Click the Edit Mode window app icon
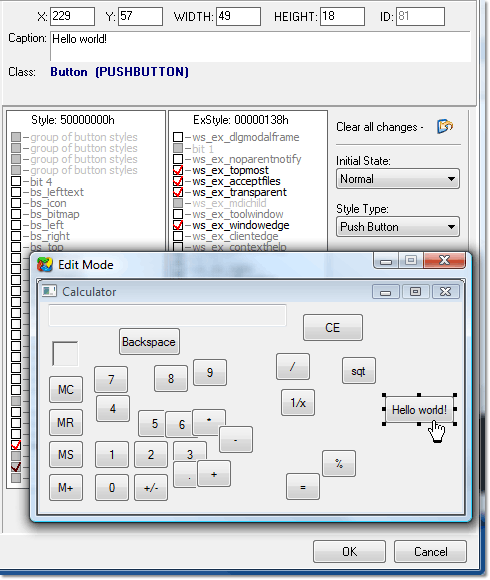 tap(45, 265)
